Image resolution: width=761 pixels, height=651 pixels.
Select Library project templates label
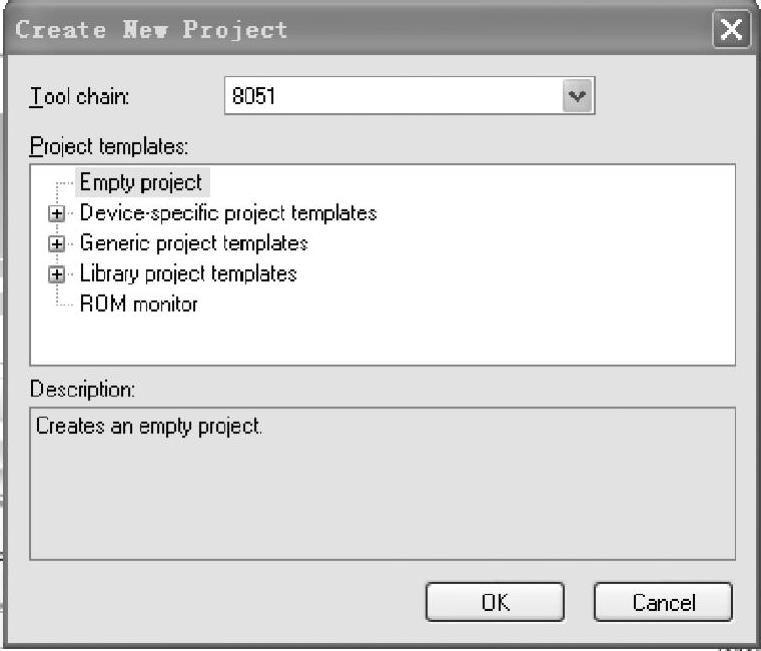[188, 274]
